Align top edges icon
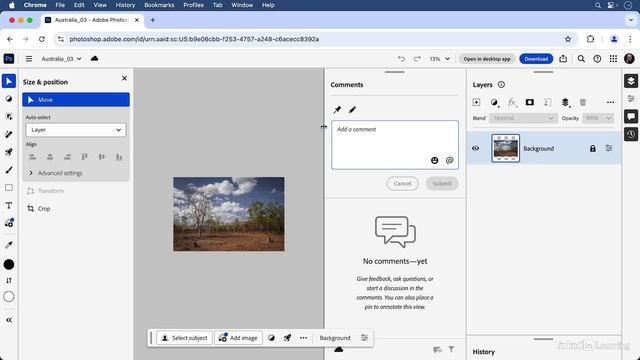 [84, 157]
